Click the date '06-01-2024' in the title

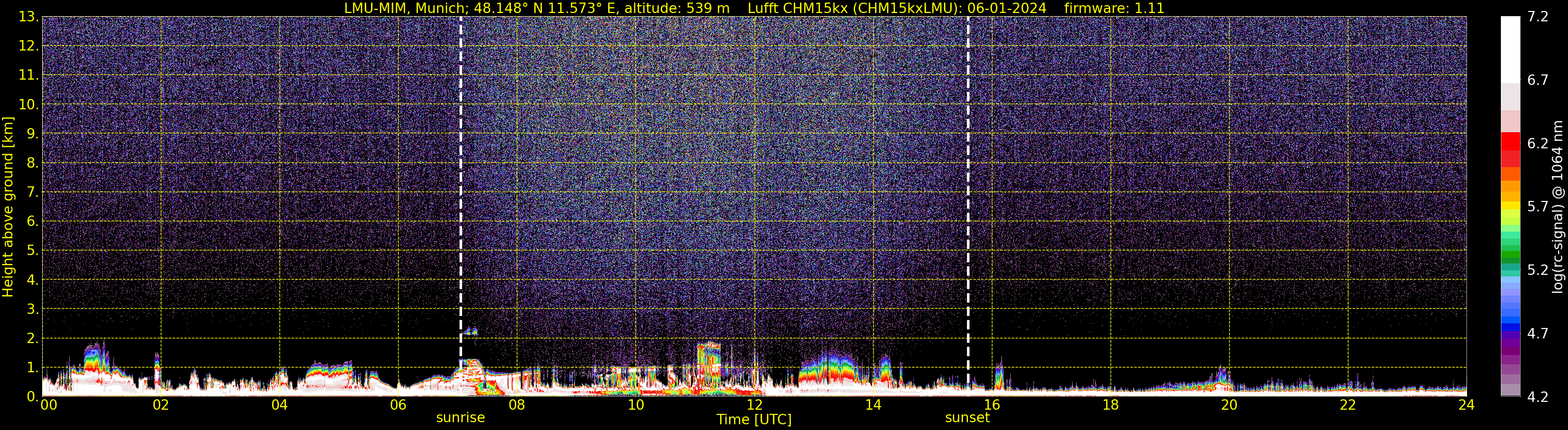tap(1007, 8)
